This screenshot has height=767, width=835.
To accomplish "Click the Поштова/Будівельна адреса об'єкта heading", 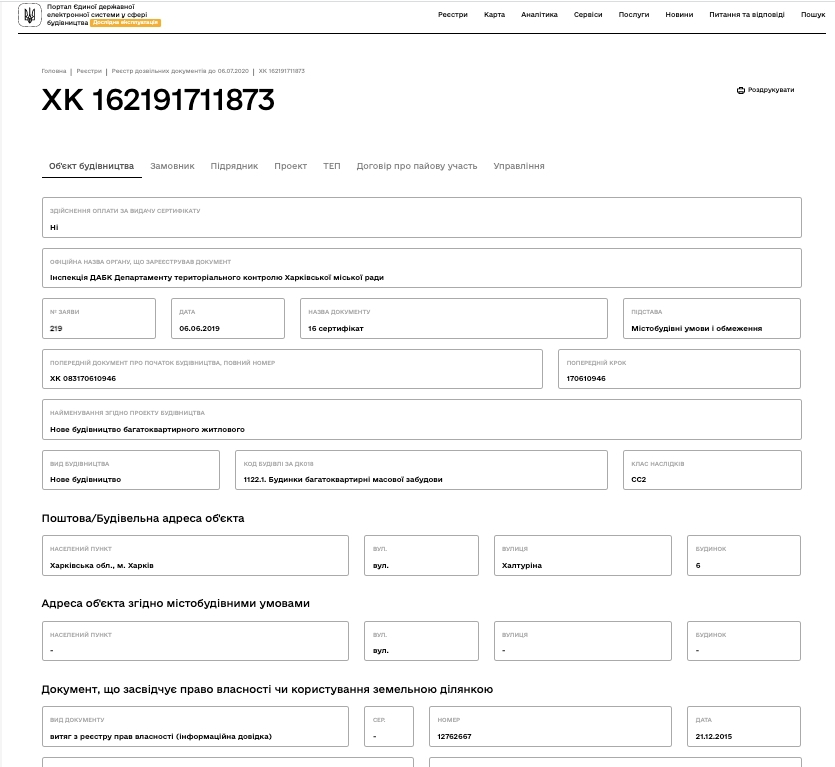I will (143, 518).
